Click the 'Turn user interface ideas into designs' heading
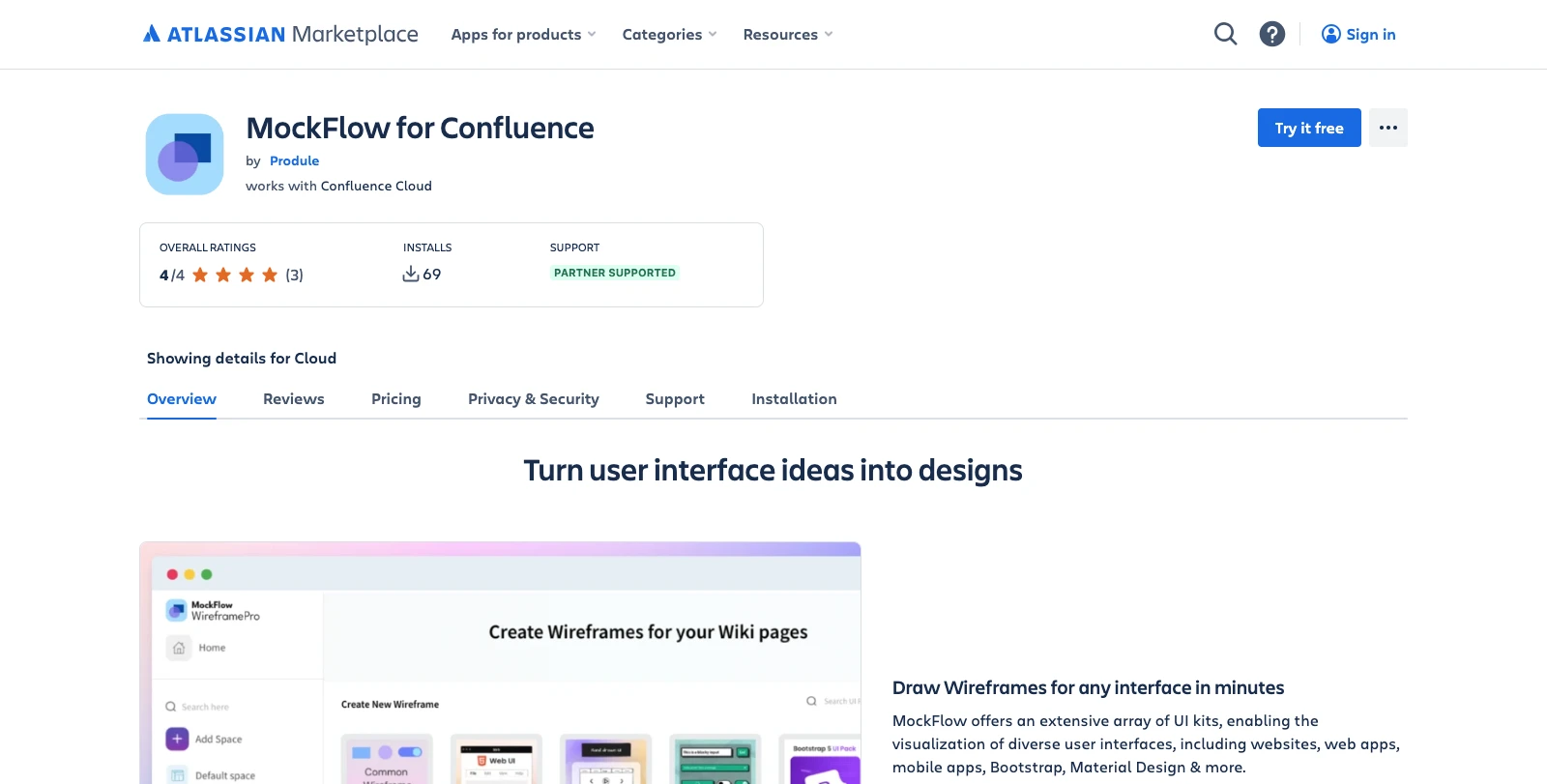Image resolution: width=1547 pixels, height=784 pixels. (773, 471)
